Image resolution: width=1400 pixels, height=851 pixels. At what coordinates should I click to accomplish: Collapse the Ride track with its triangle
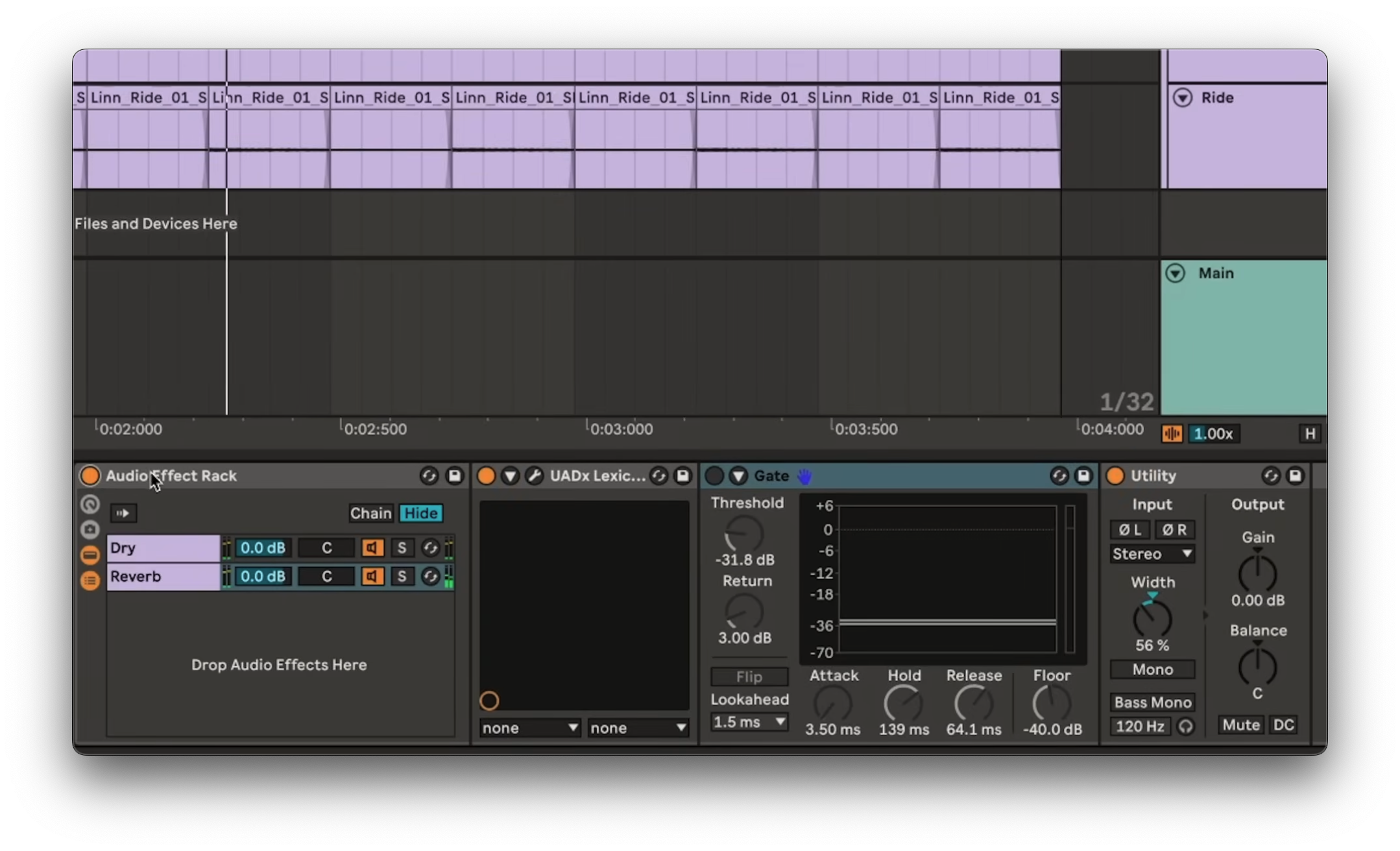point(1183,98)
